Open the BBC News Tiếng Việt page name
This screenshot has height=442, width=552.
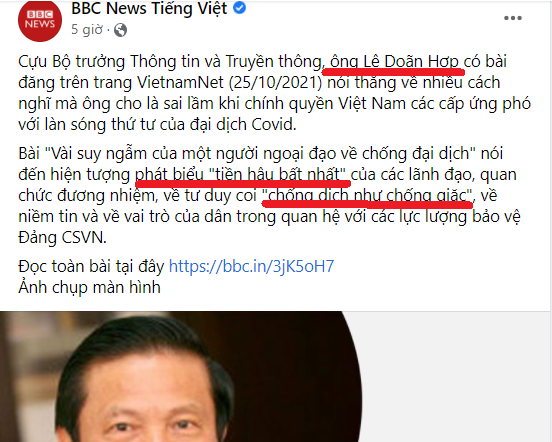(149, 8)
